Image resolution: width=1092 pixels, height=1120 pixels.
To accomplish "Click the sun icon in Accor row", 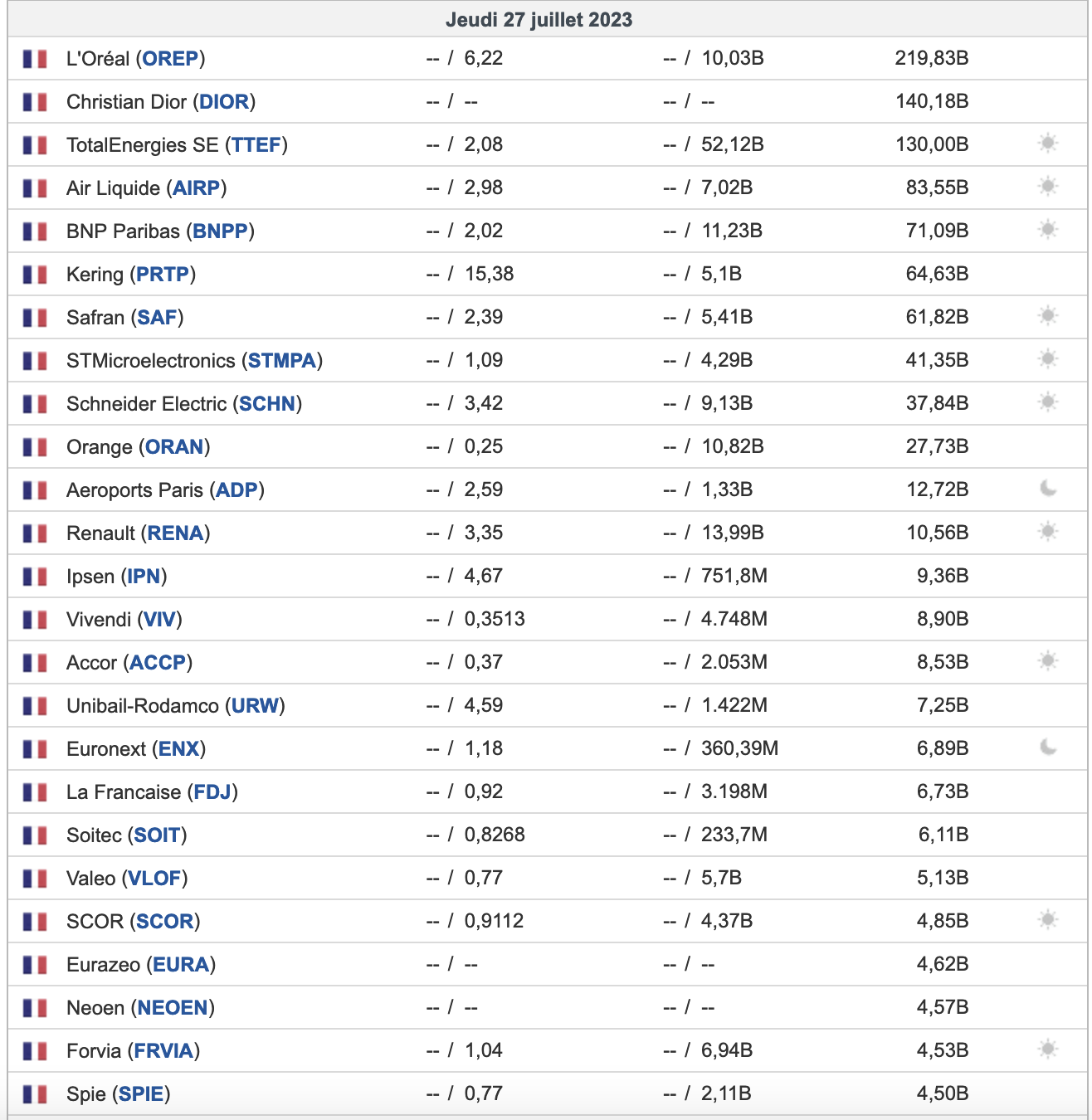I will tap(1048, 661).
